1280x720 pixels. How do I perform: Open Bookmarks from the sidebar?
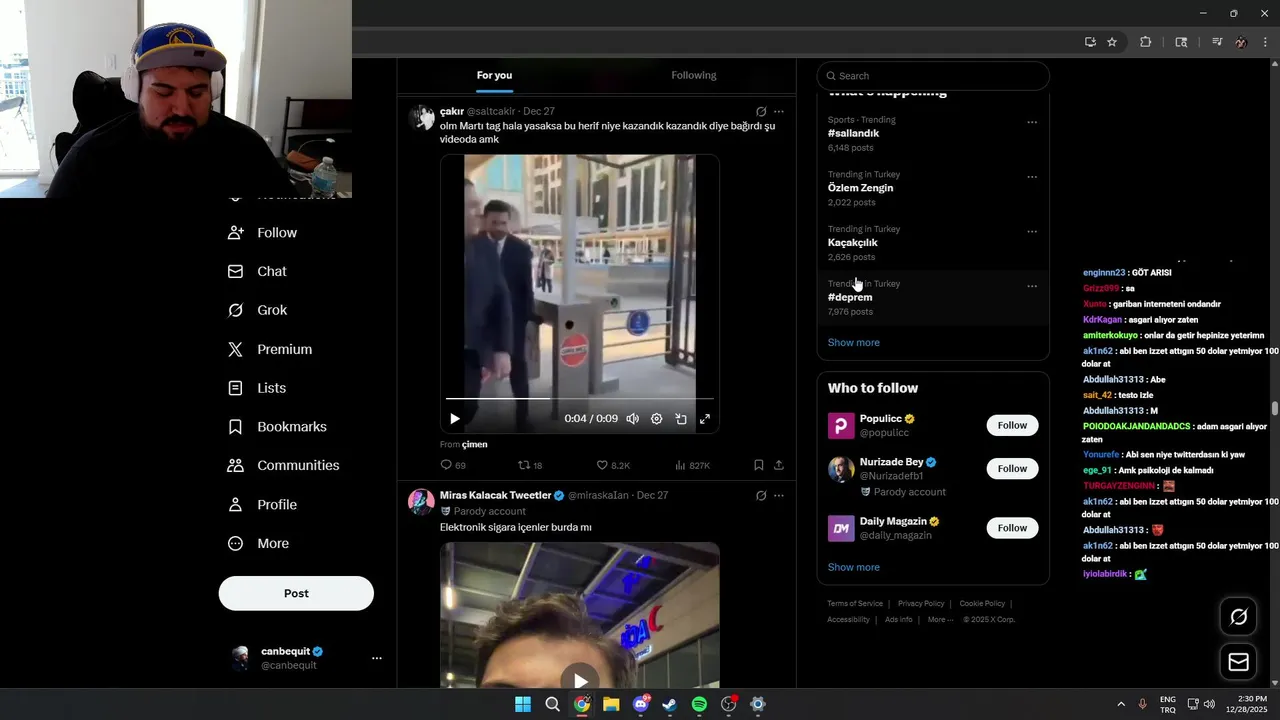(x=277, y=427)
